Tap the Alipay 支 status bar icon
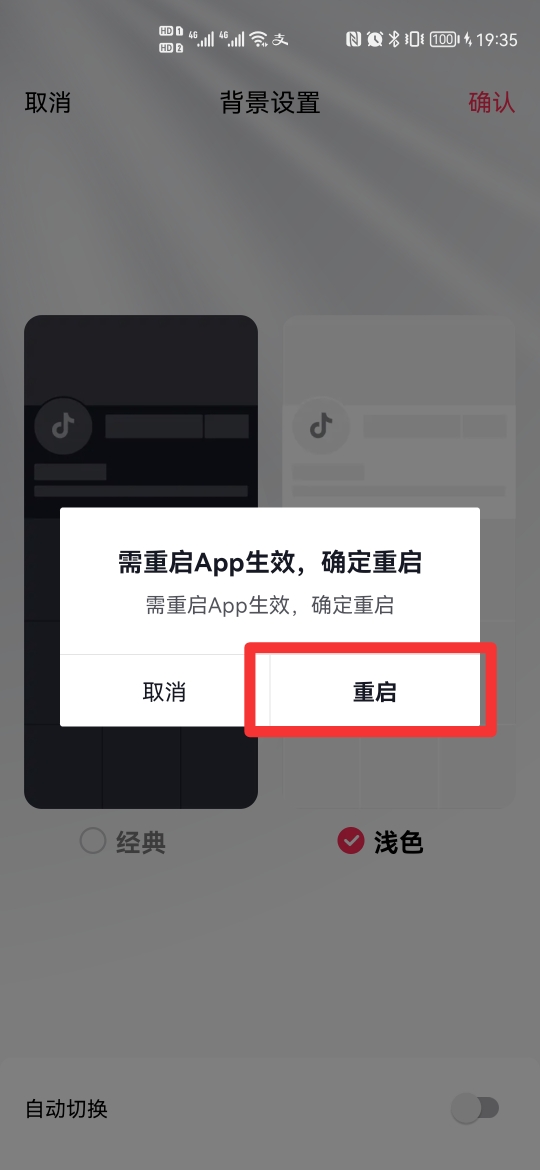Image resolution: width=540 pixels, height=1170 pixels. (280, 39)
